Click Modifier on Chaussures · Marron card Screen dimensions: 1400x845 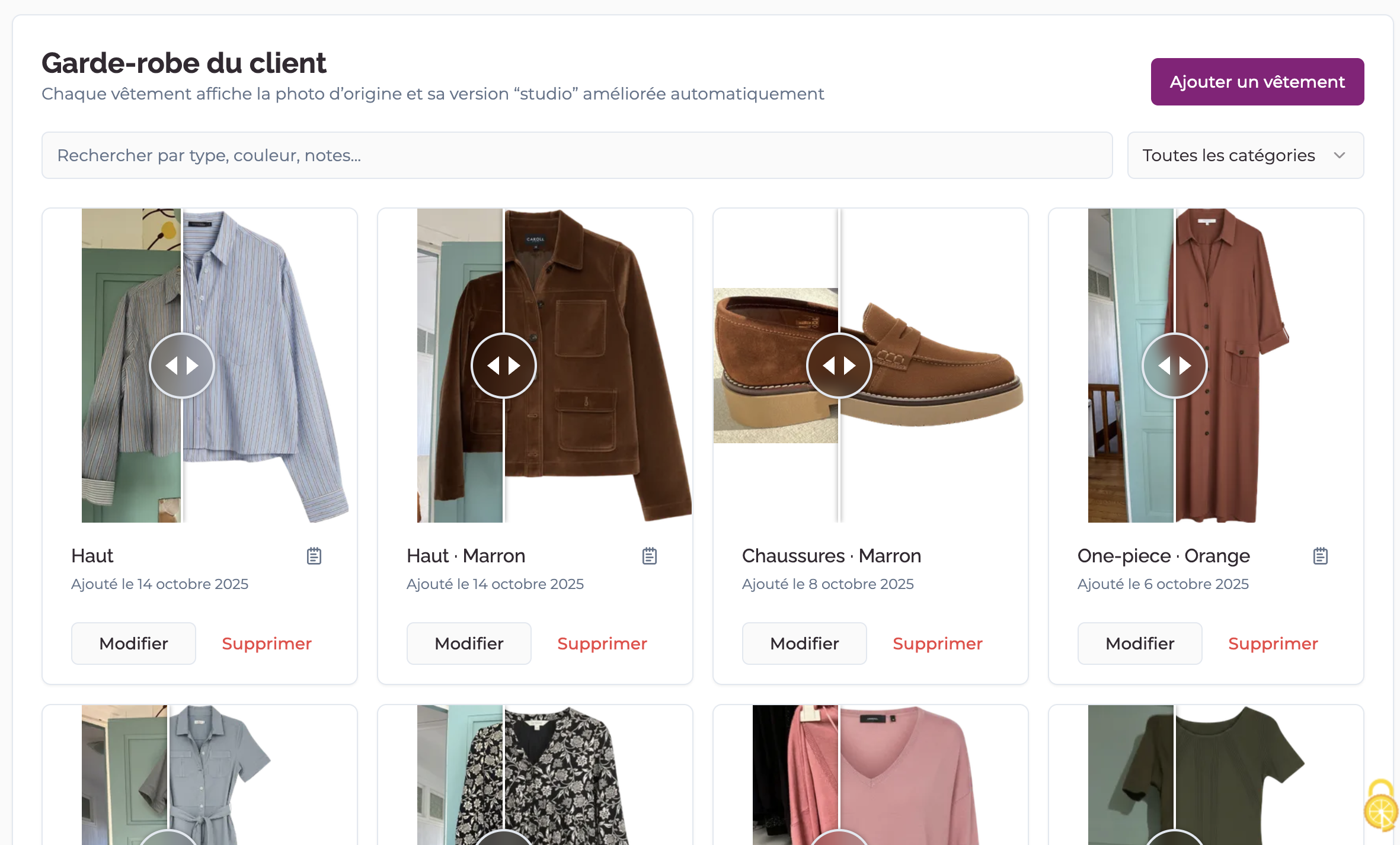click(x=804, y=644)
